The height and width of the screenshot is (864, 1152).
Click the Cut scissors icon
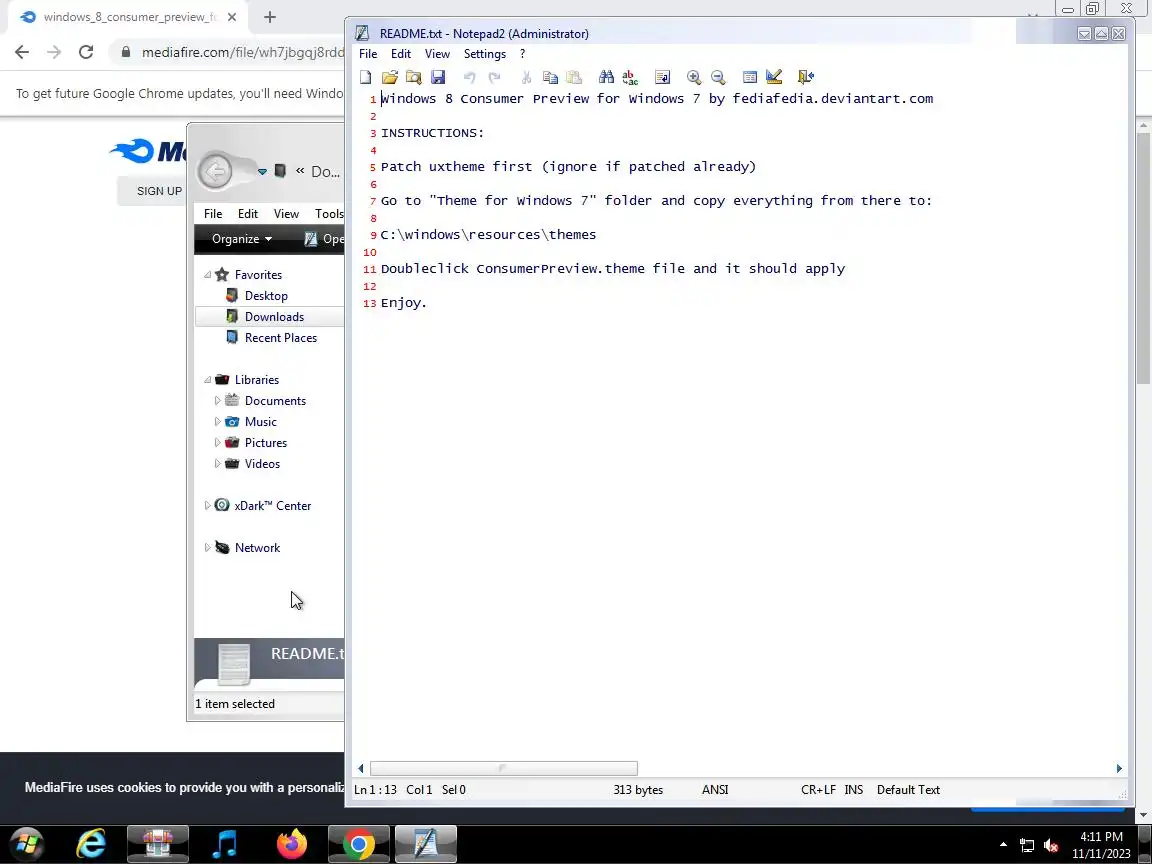pyautogui.click(x=526, y=77)
